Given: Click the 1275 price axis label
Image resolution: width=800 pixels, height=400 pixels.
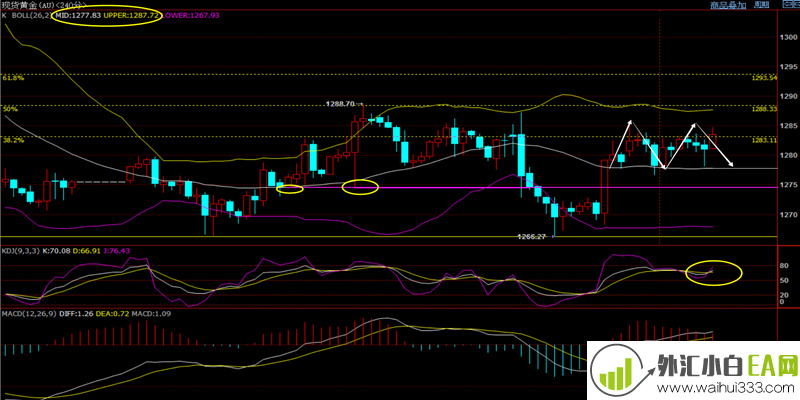Looking at the screenshot, I should (789, 185).
